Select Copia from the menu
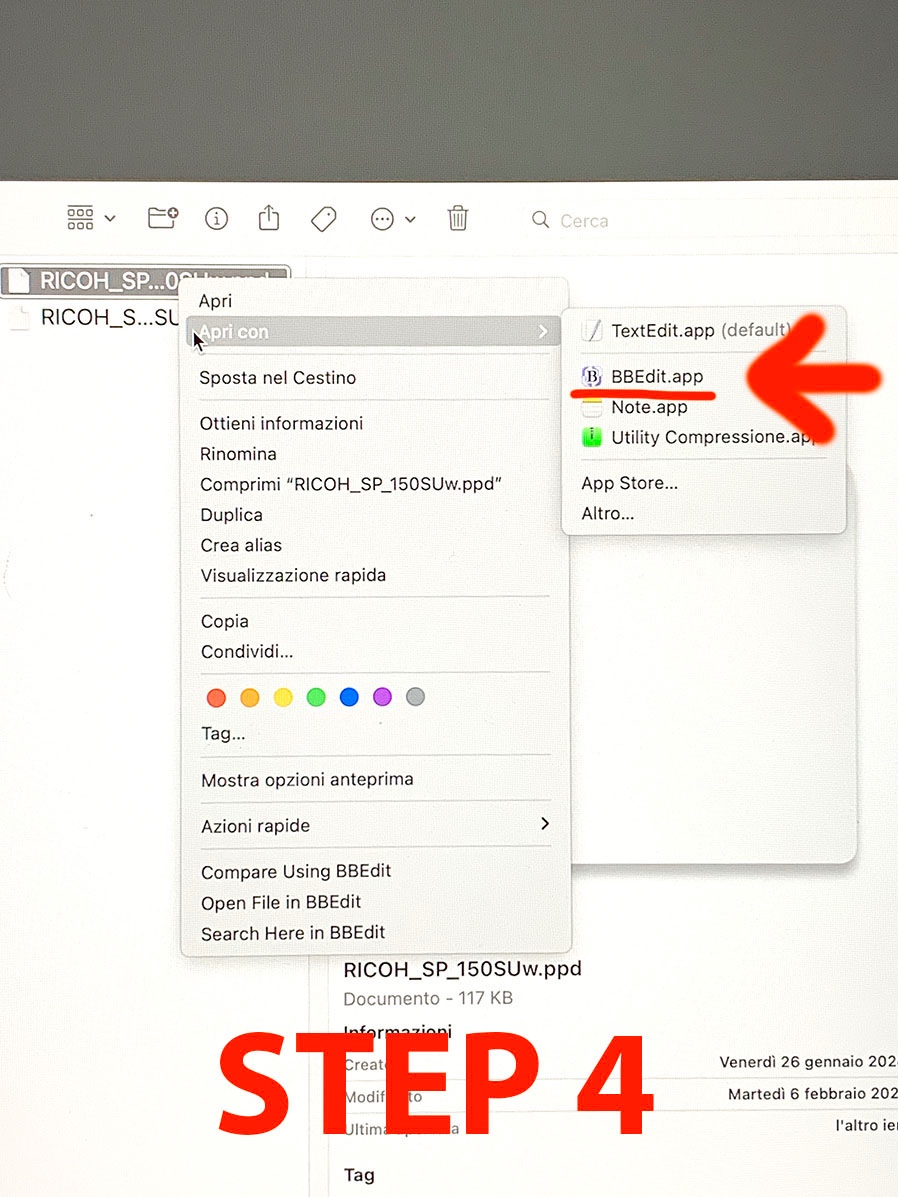This screenshot has height=1197, width=898. [x=224, y=621]
